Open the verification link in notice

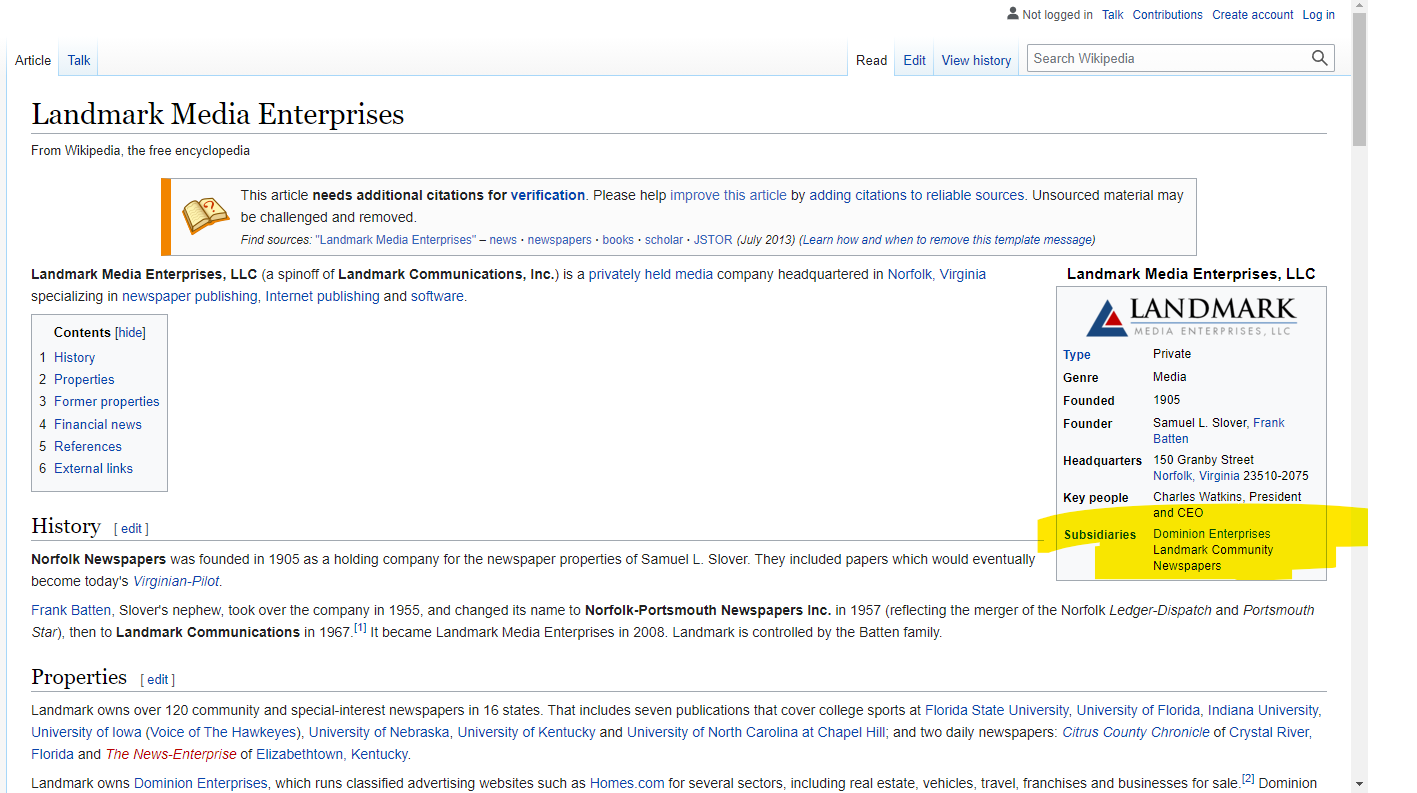pos(548,195)
